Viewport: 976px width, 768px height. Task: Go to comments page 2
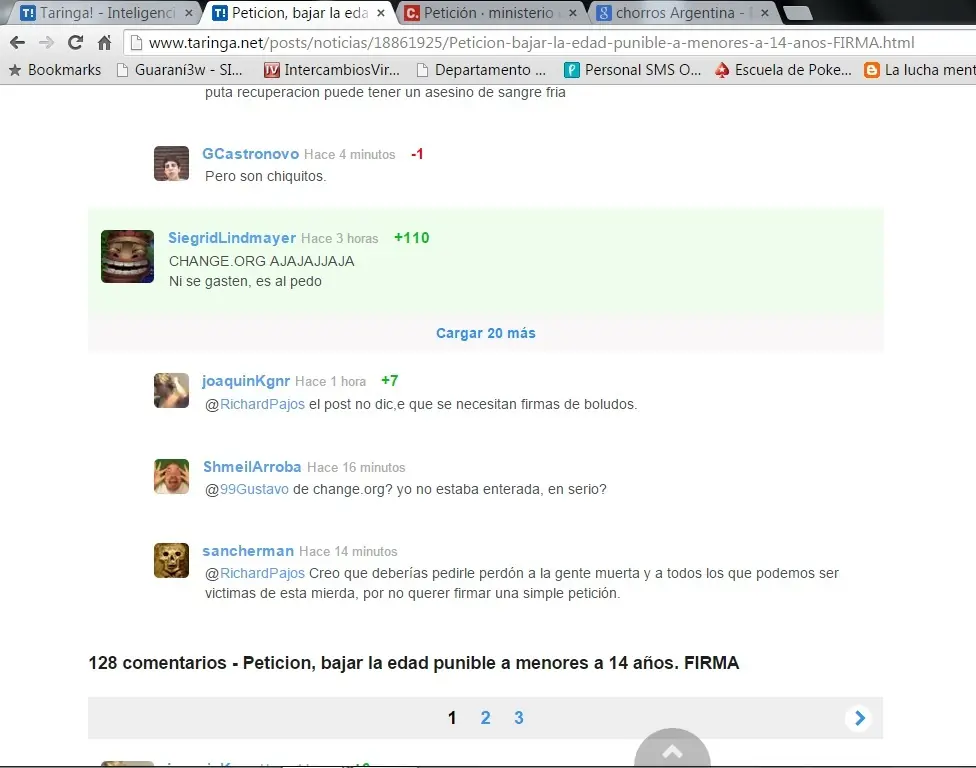(486, 718)
